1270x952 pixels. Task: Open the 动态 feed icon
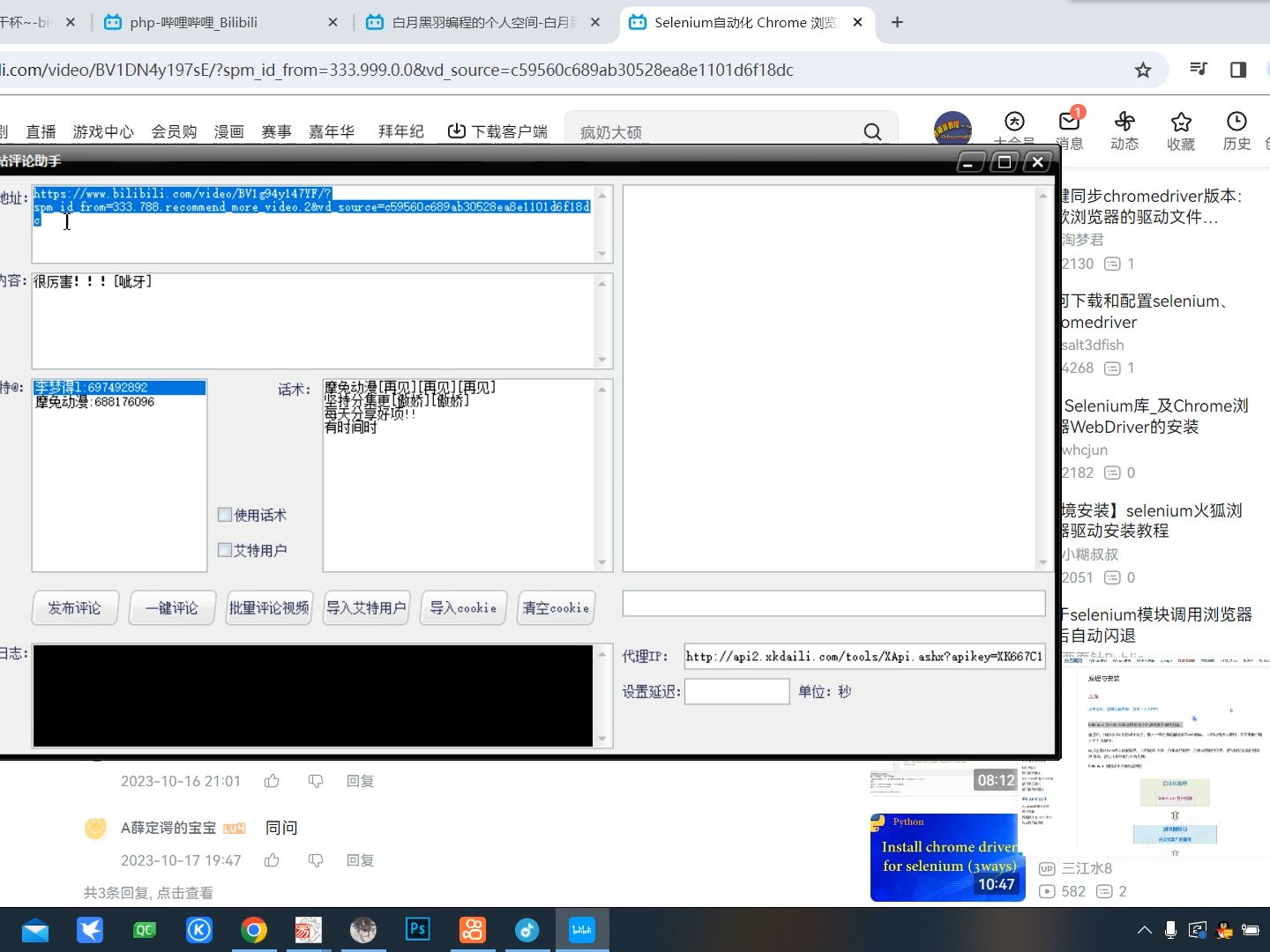click(x=1124, y=130)
